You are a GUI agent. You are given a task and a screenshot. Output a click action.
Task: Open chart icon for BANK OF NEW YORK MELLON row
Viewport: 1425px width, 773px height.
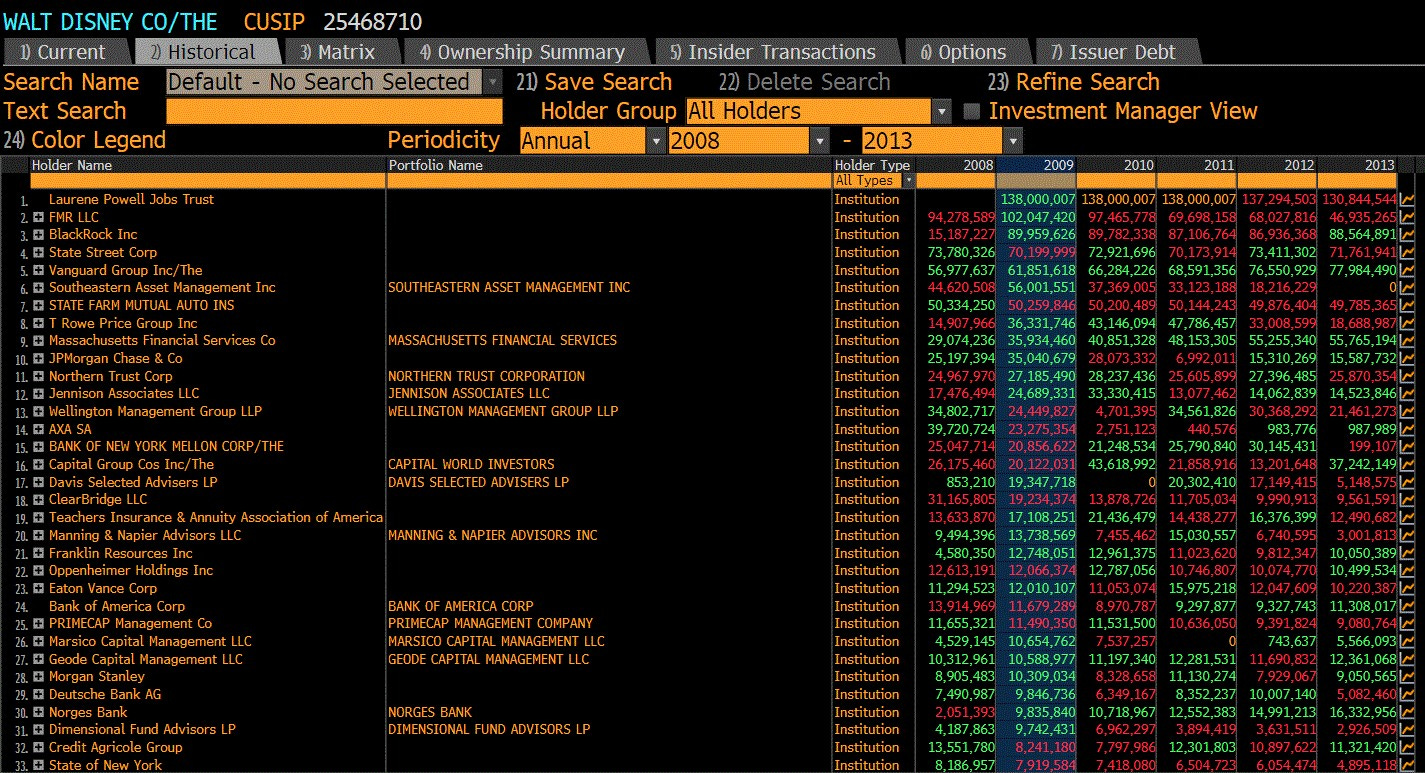tap(1407, 447)
